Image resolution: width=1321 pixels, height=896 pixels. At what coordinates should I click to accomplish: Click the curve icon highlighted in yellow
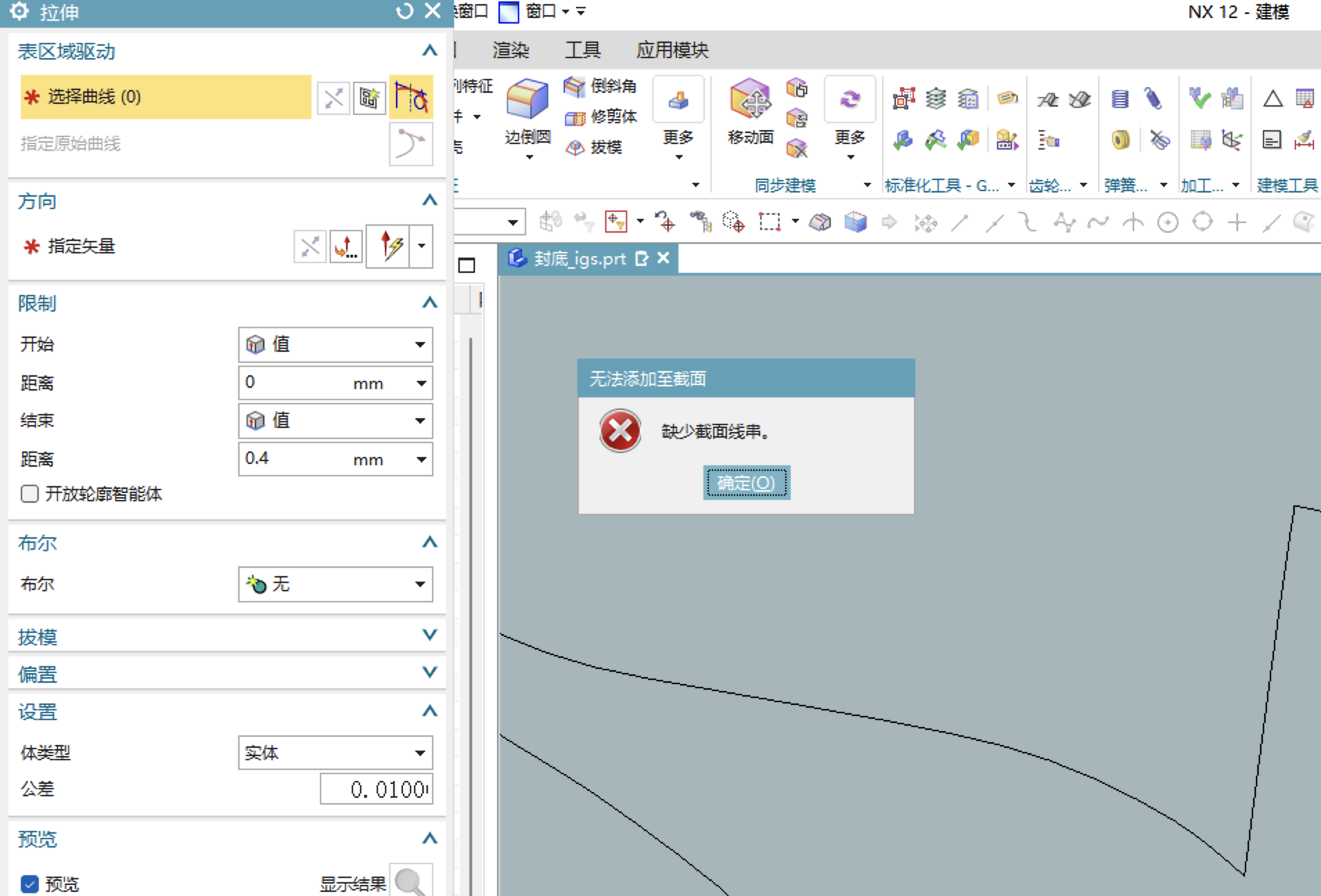411,97
